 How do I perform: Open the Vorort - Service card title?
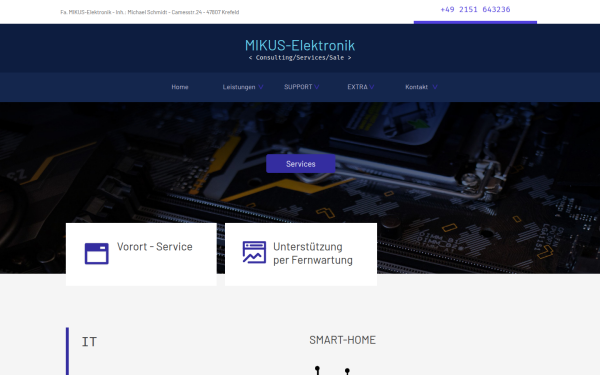(155, 247)
